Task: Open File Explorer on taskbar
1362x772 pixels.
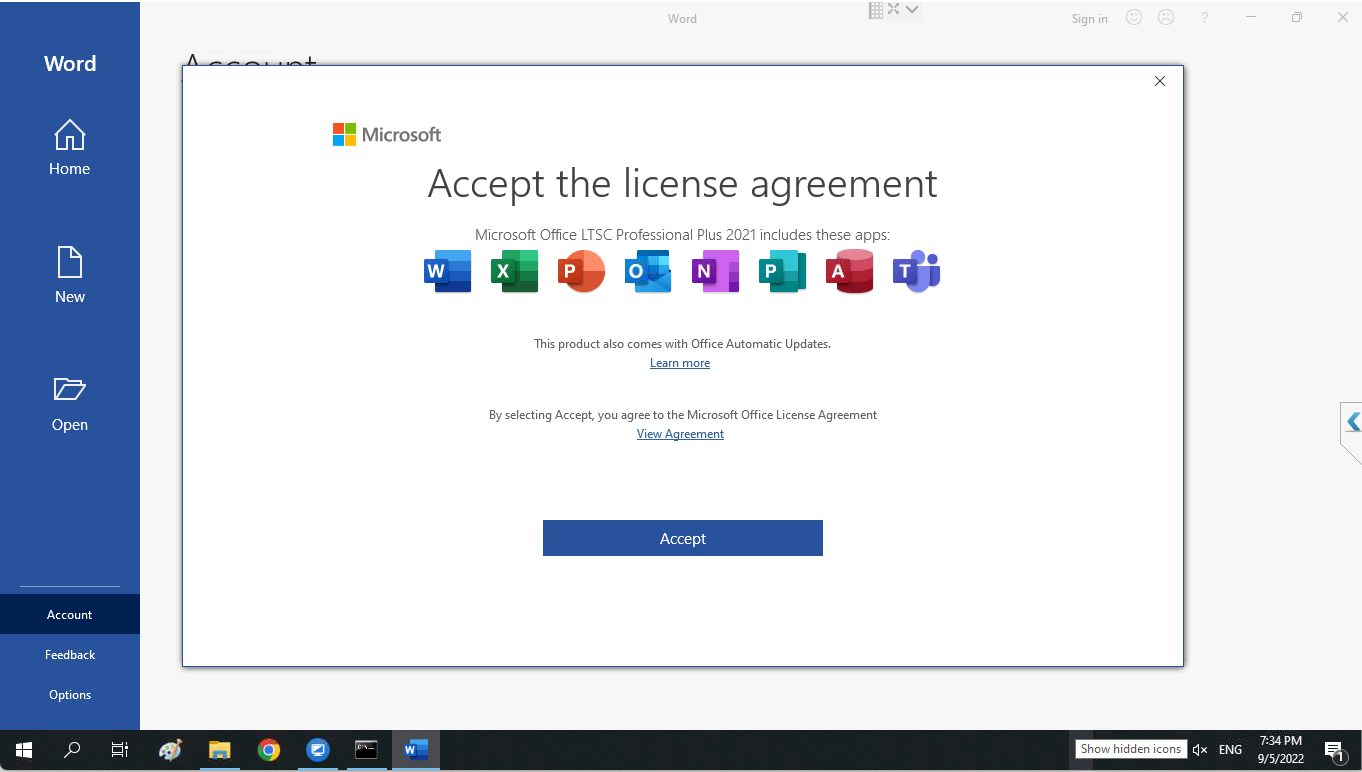Action: point(219,749)
